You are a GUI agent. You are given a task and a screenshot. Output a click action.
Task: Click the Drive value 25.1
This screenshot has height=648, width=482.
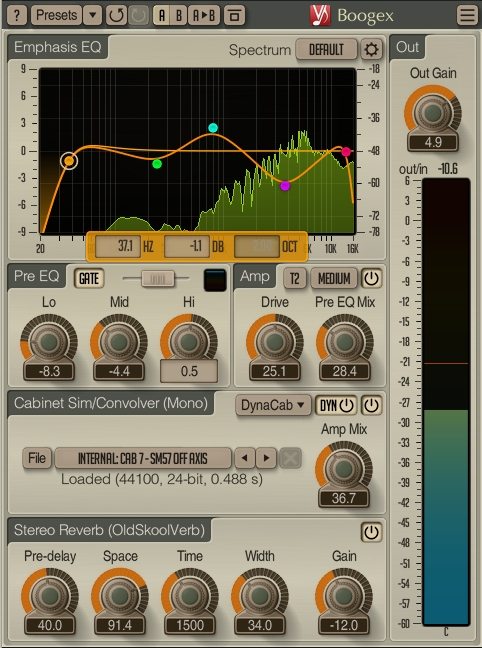pyautogui.click(x=274, y=372)
